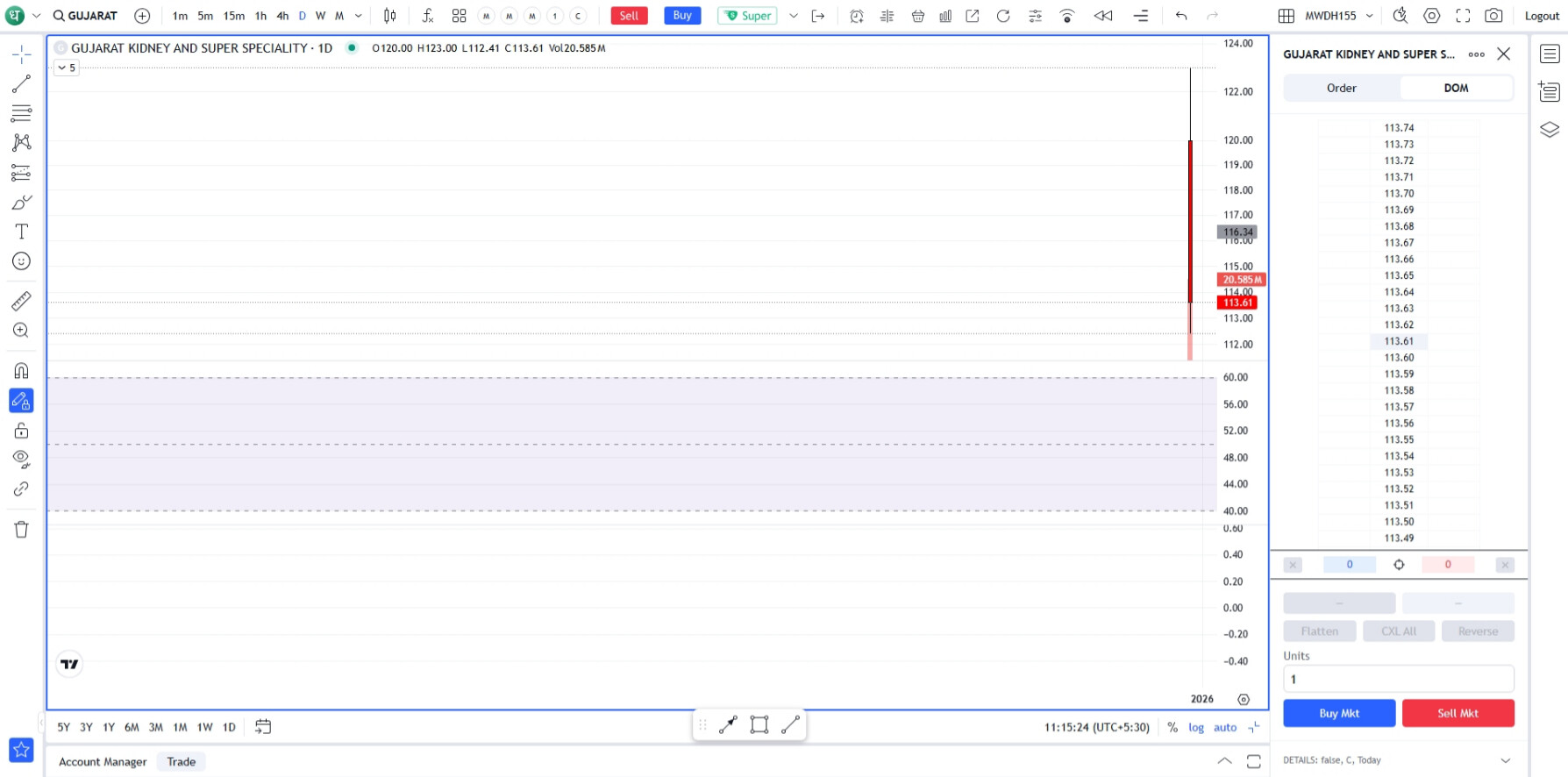Screen dimensions: 1568x777
Task: Click the Units input field
Action: (x=1398, y=679)
